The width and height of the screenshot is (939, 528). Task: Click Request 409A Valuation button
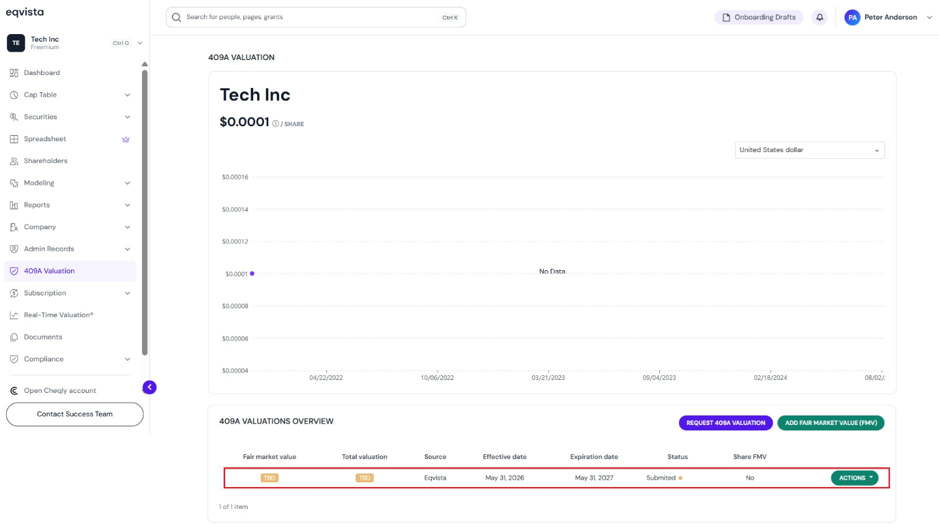[x=725, y=423]
